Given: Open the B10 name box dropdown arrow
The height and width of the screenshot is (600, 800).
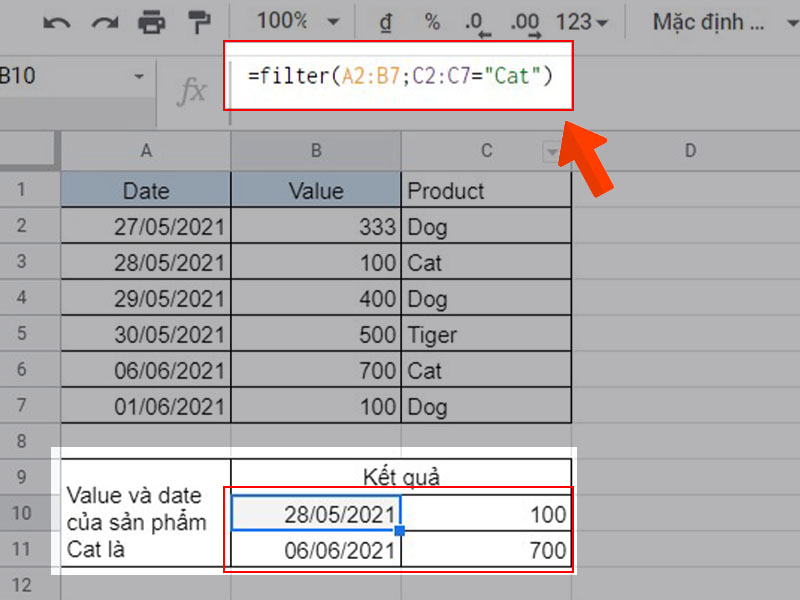Looking at the screenshot, I should (139, 77).
